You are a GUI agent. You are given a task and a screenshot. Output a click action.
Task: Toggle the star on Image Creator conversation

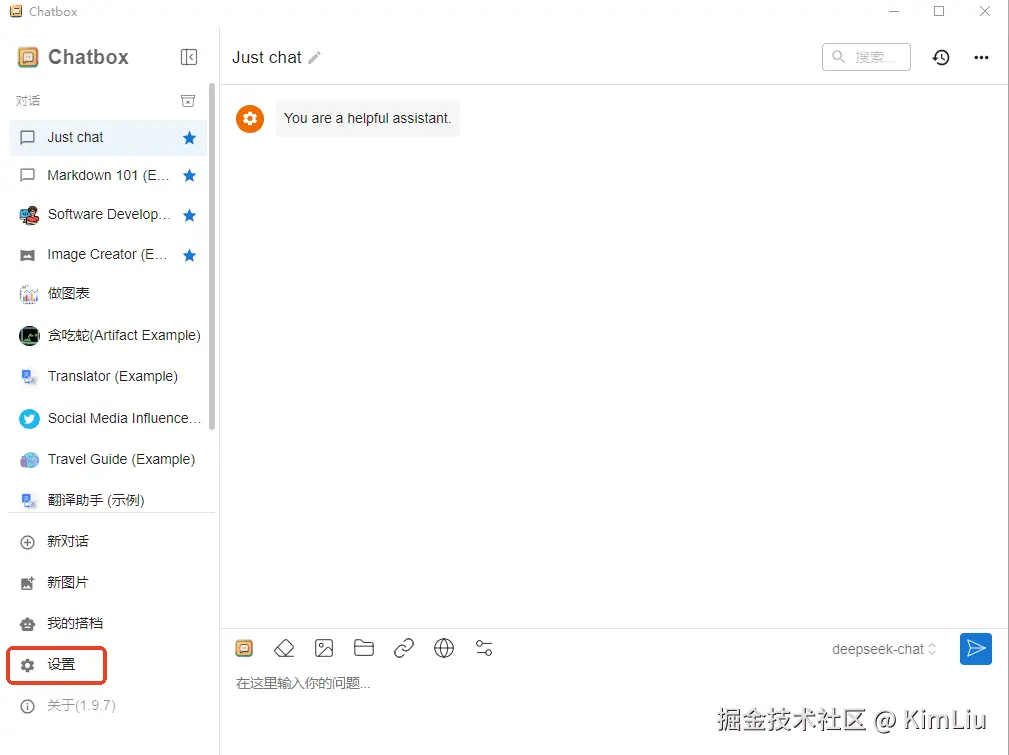pos(189,255)
